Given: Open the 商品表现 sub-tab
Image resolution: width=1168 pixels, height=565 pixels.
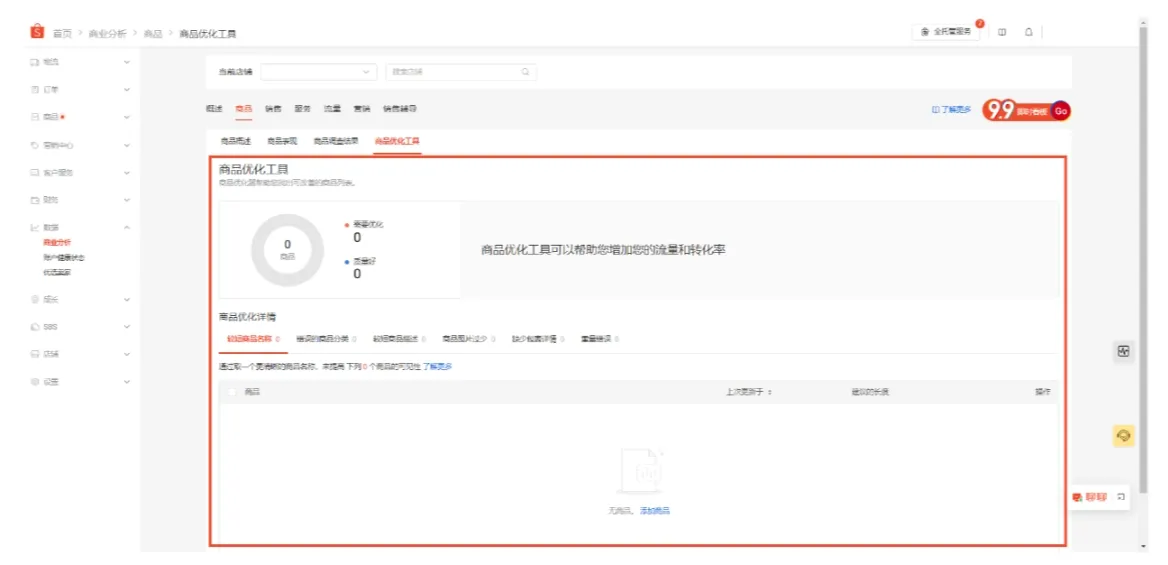Looking at the screenshot, I should pos(282,141).
